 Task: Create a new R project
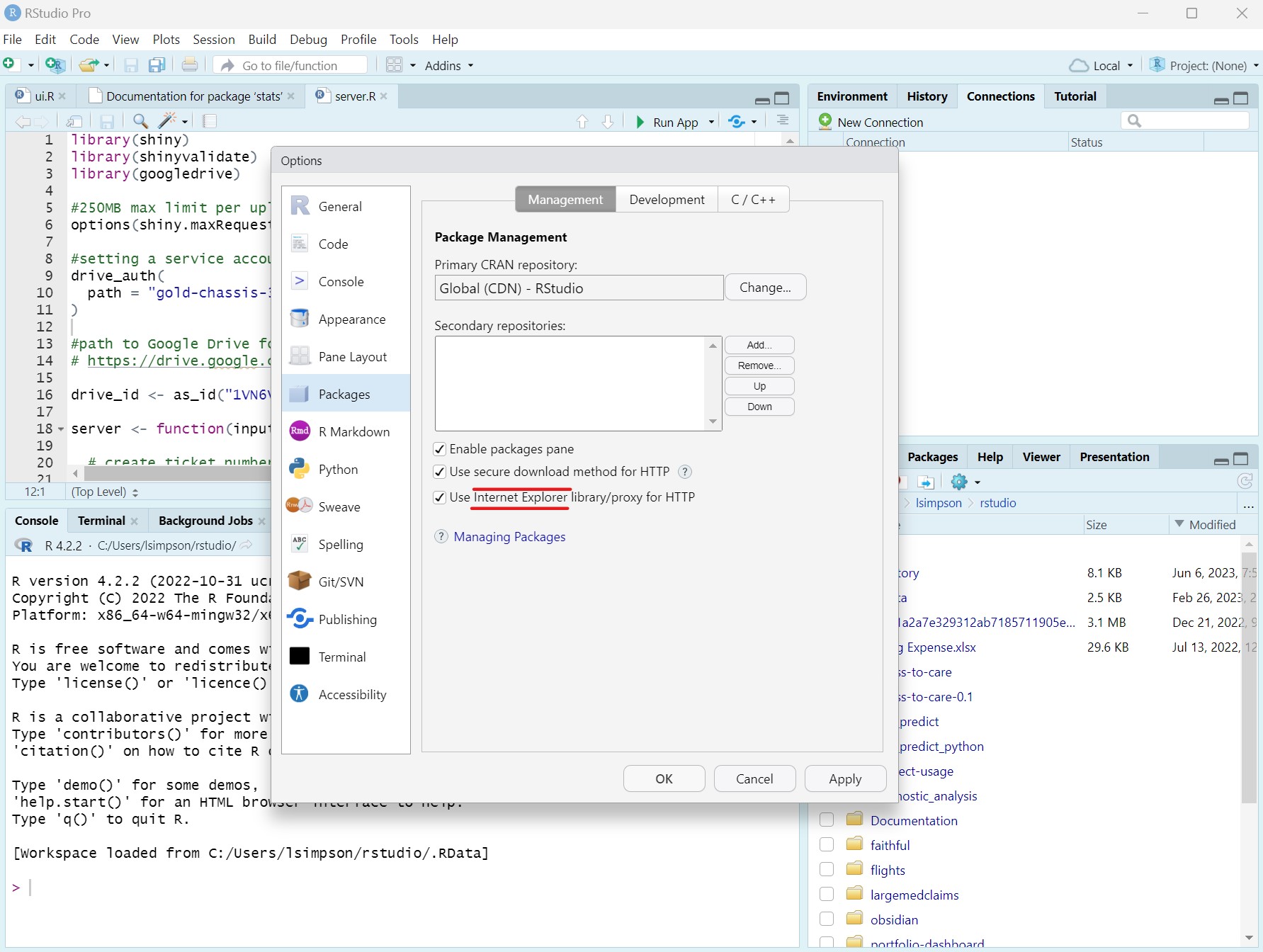coord(55,65)
